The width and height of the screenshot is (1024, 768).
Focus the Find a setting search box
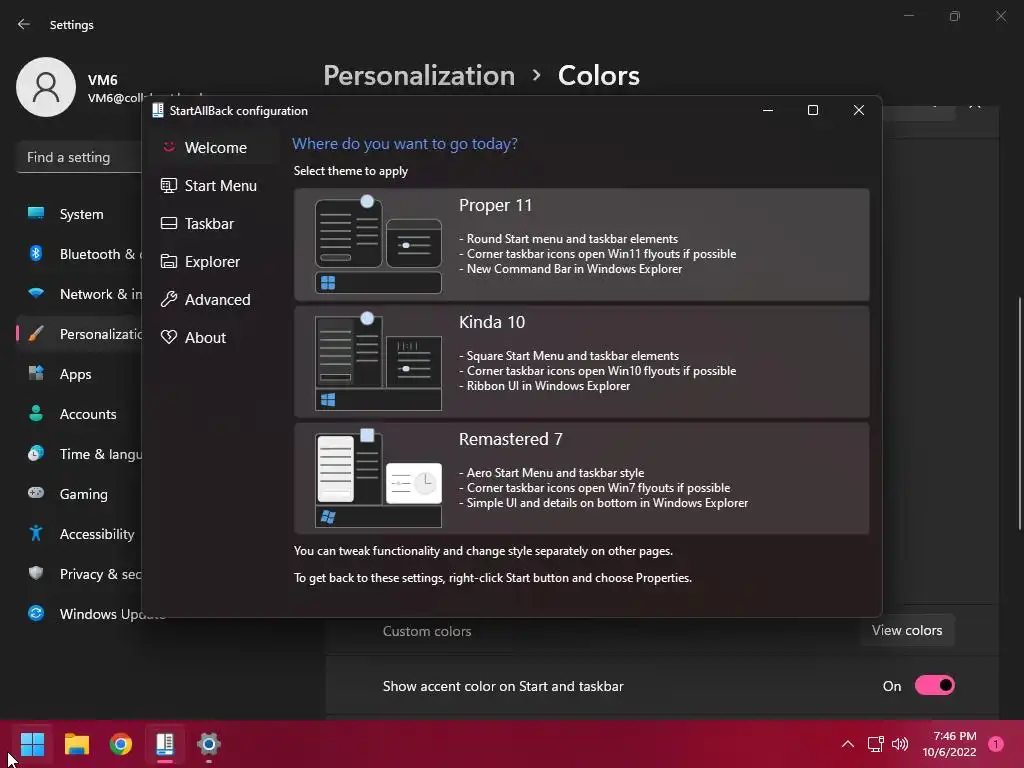coord(79,157)
